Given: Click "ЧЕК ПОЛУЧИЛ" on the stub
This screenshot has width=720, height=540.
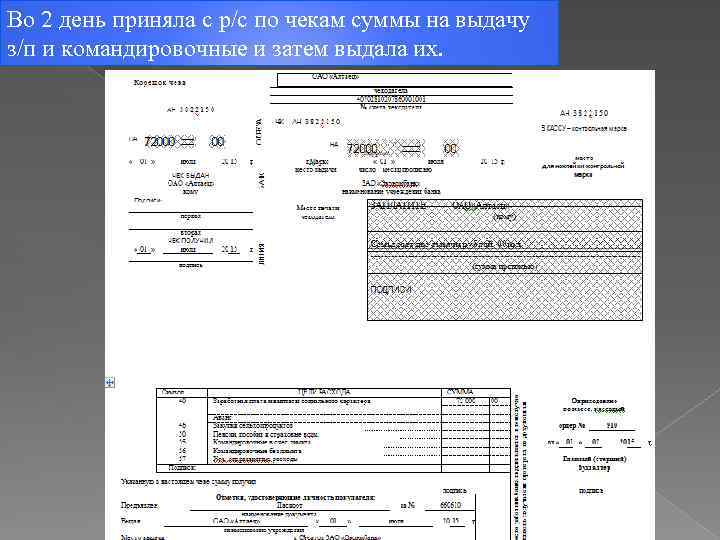Looking at the screenshot, I should (190, 241).
